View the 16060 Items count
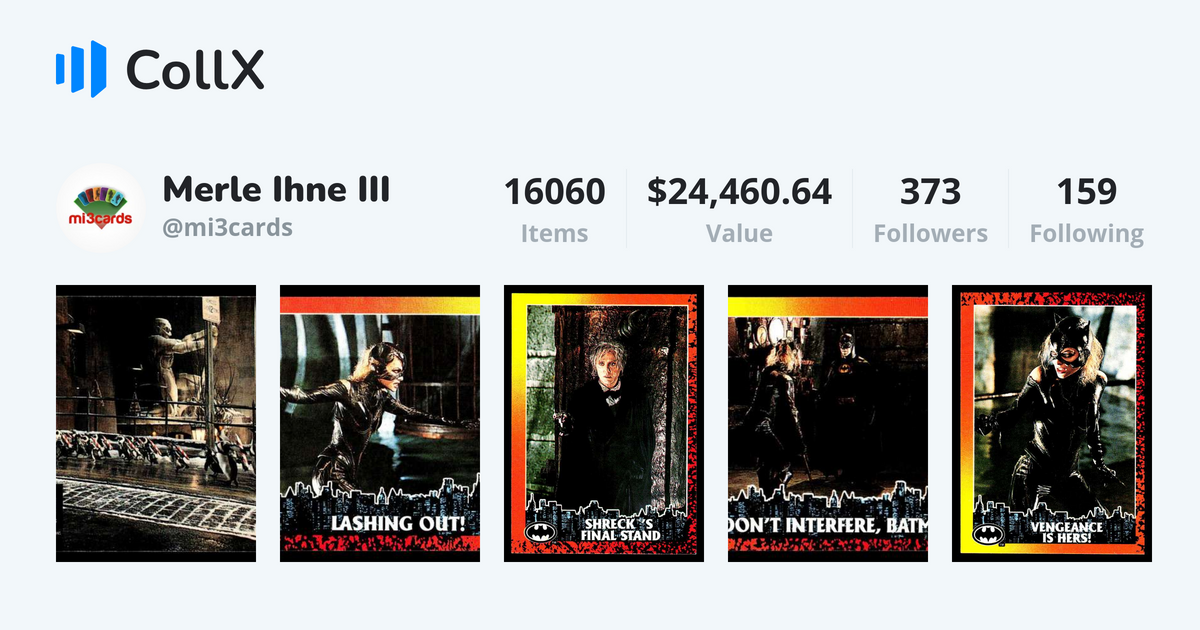1200x630 pixels. tap(554, 191)
